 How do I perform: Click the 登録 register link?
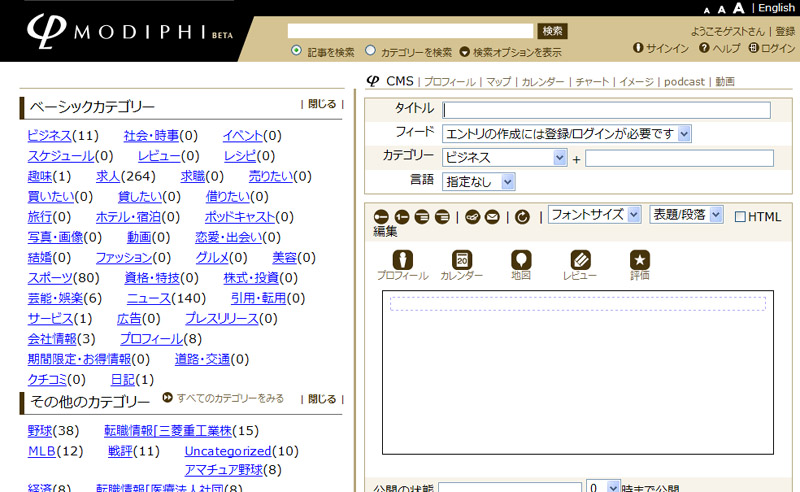785,32
